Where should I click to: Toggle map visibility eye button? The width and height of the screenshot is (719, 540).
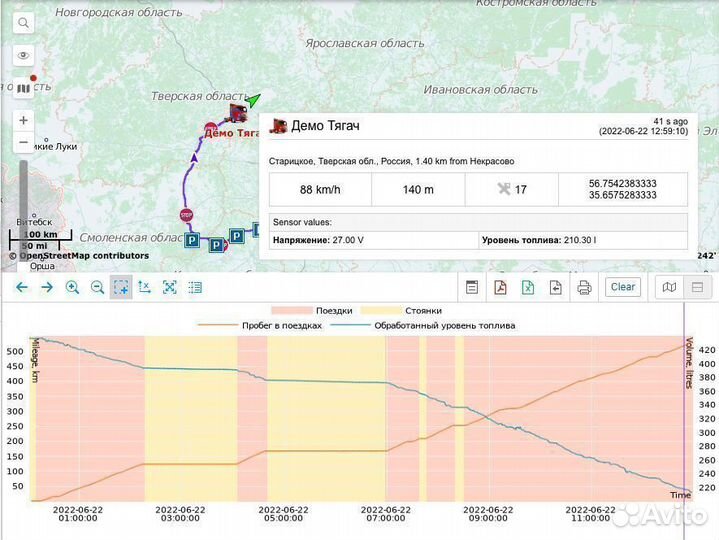[x=24, y=56]
